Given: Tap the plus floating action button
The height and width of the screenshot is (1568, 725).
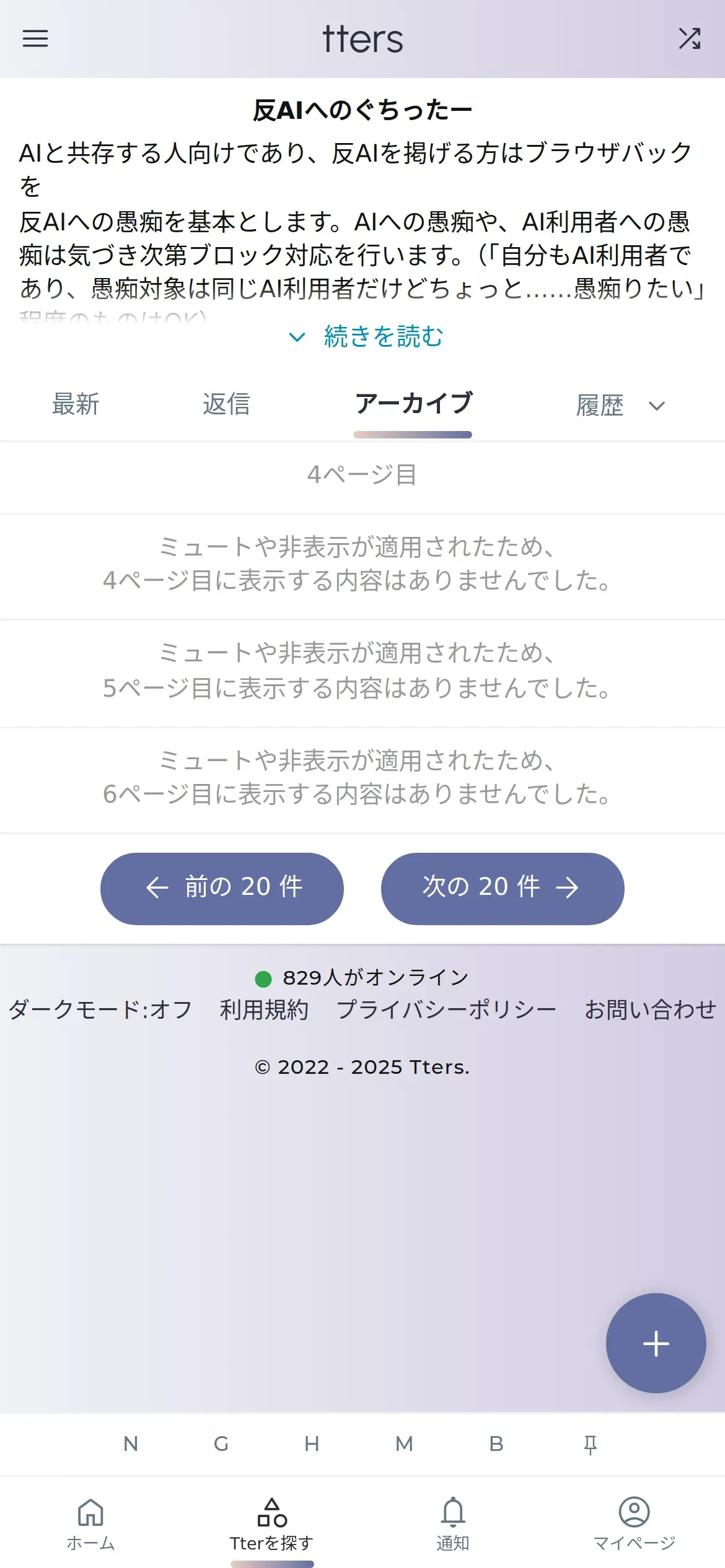Looking at the screenshot, I should (x=656, y=1344).
